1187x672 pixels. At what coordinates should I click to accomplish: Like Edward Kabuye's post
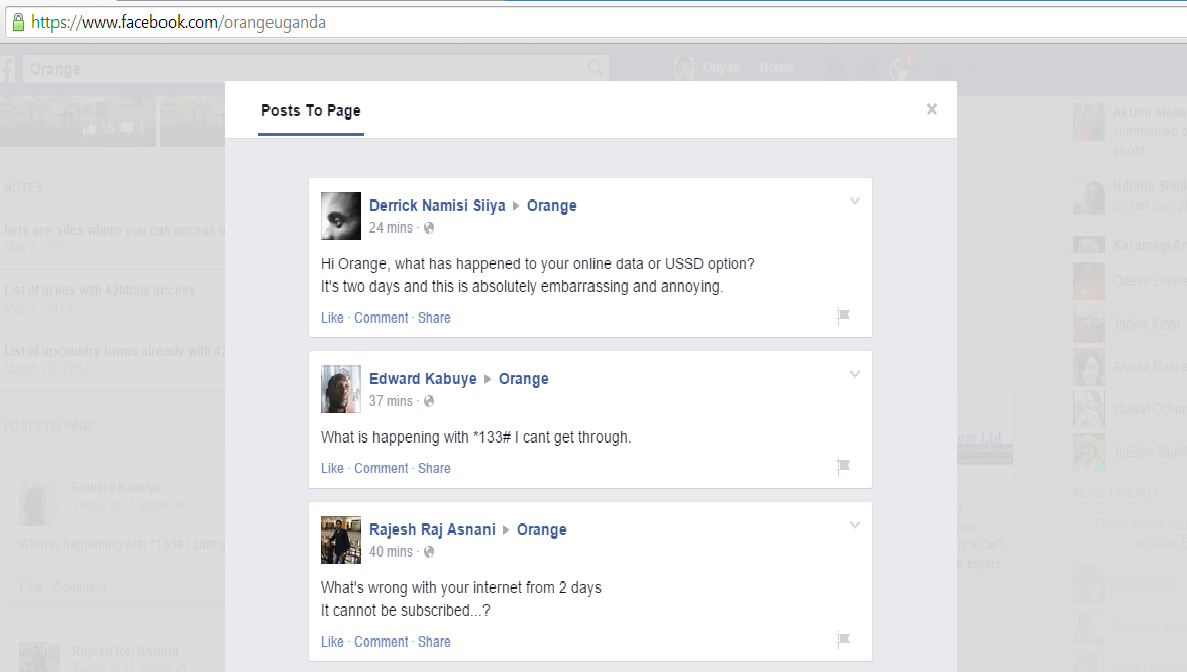tap(332, 468)
